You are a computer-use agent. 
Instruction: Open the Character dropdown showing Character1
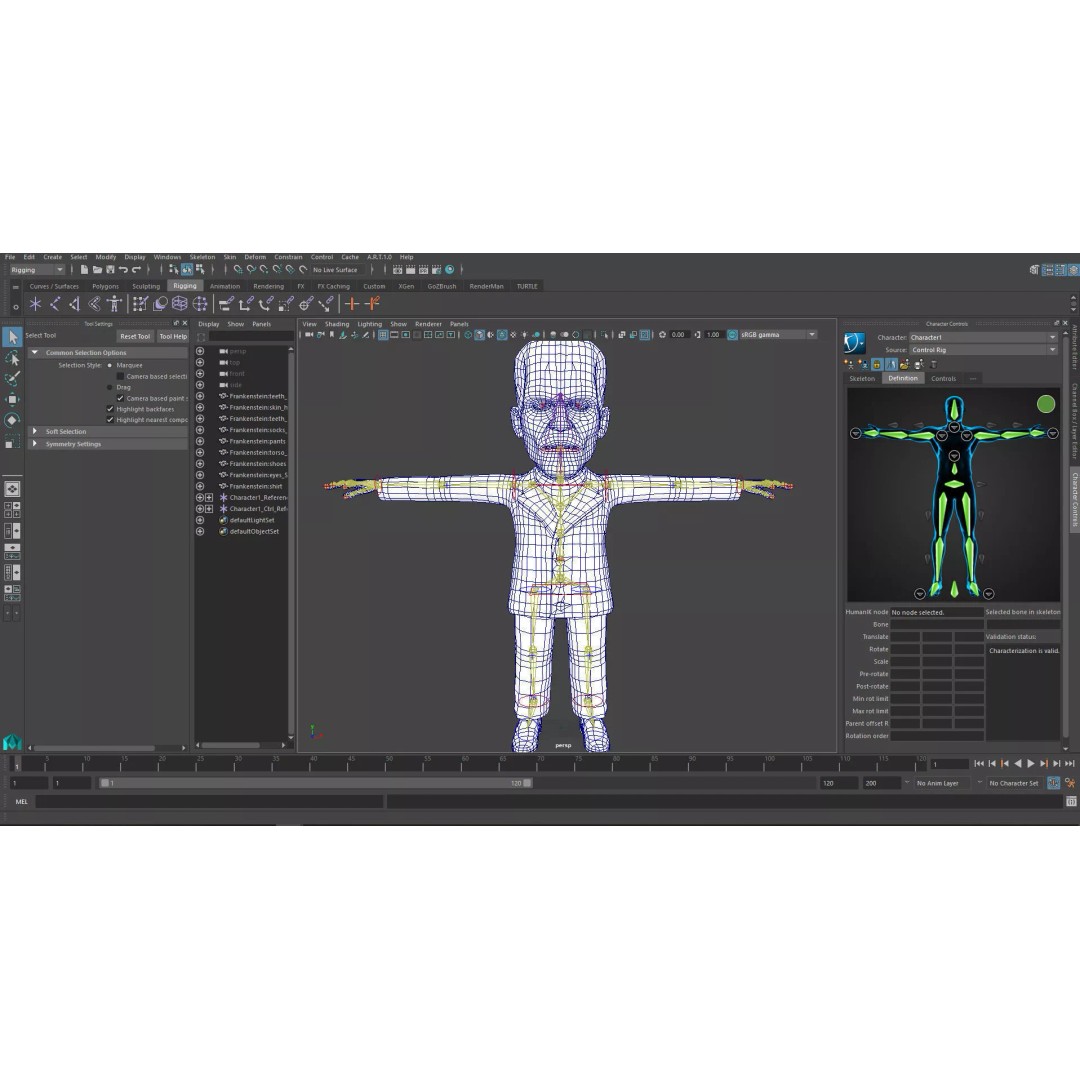click(x=983, y=338)
